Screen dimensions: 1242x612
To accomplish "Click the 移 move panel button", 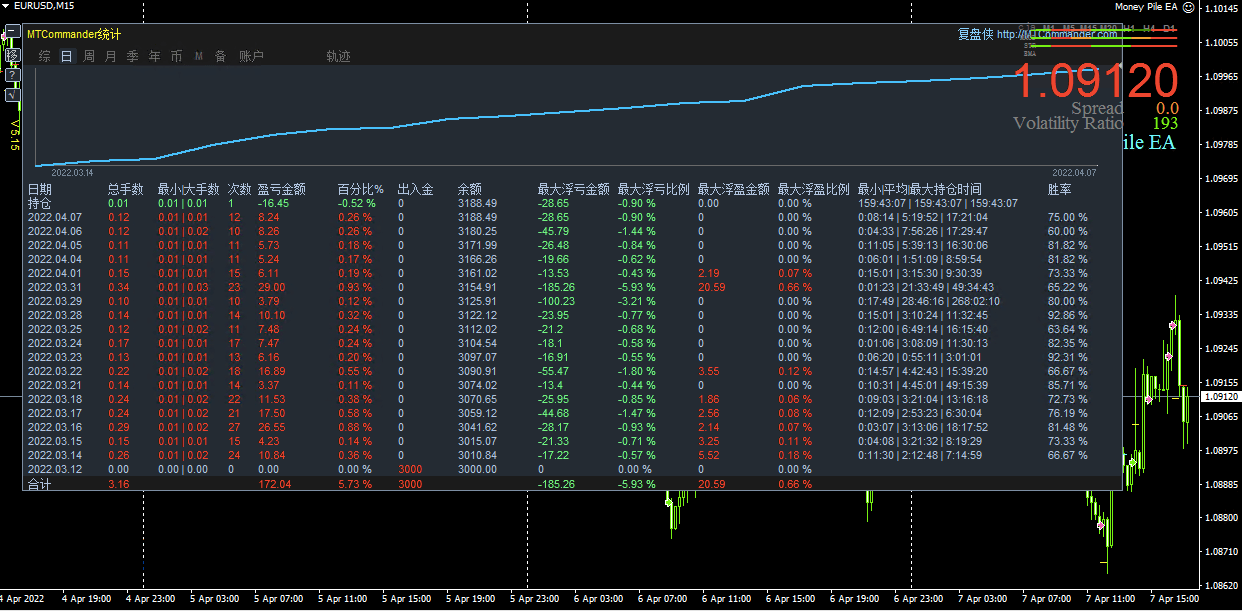I will coord(13,55).
